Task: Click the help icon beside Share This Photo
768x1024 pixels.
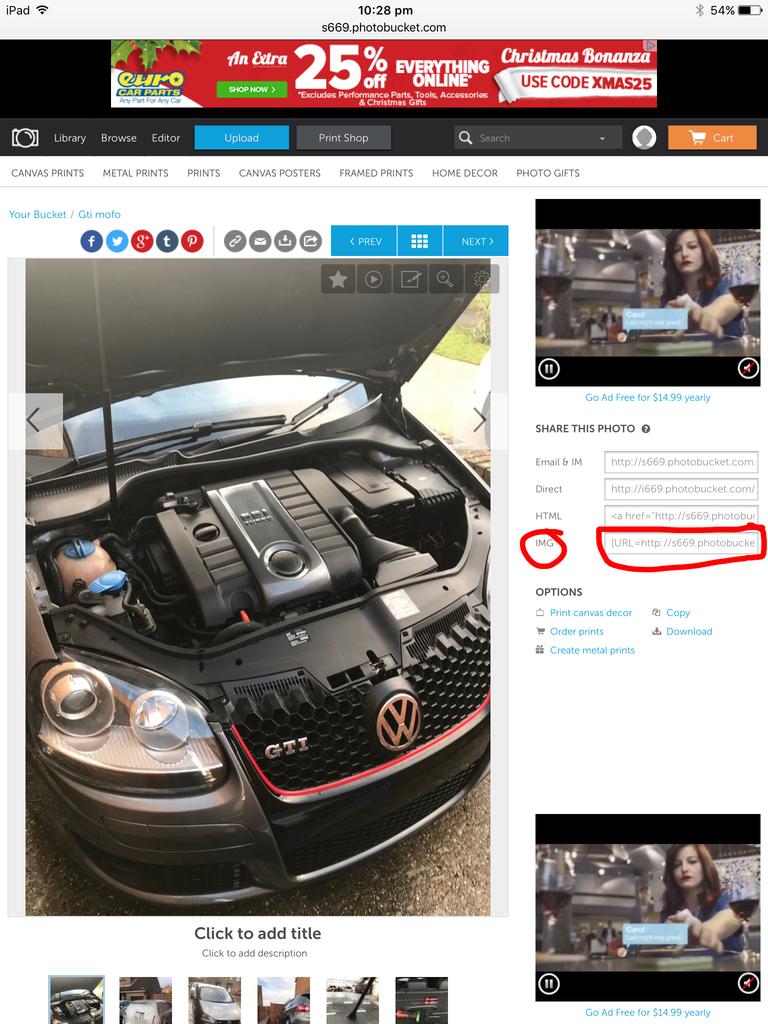Action: (x=645, y=429)
